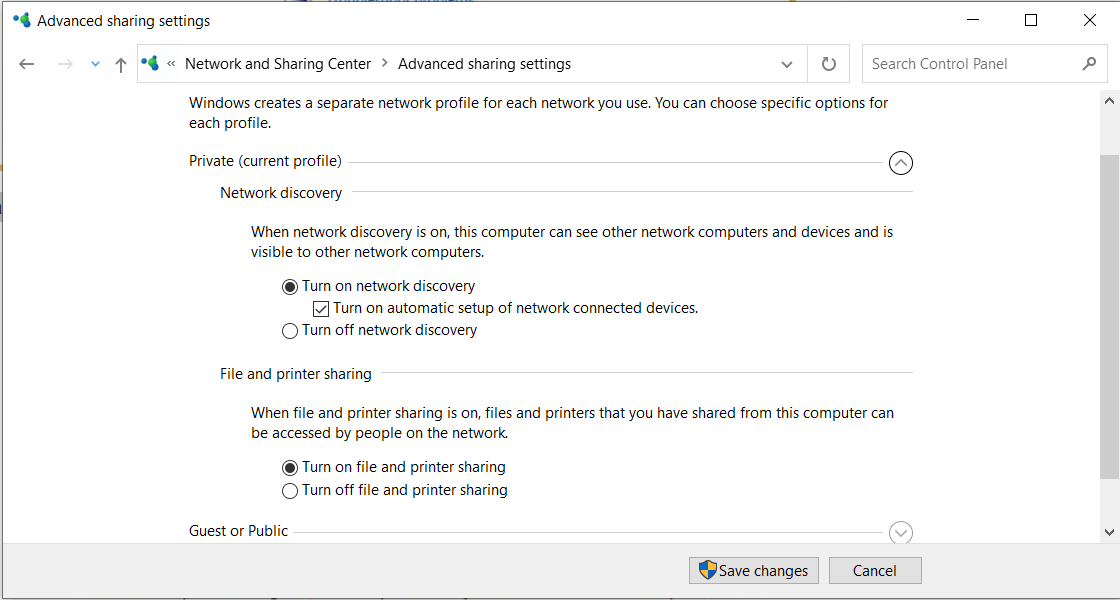Click the scrollbar up arrow
1120x600 pixels.
coord(1109,101)
